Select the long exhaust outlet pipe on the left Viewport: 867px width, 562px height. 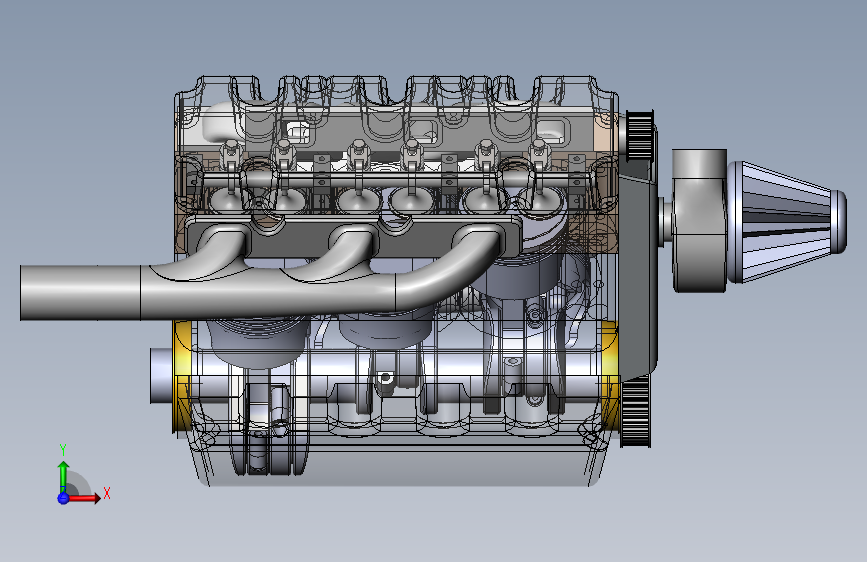tap(81, 293)
